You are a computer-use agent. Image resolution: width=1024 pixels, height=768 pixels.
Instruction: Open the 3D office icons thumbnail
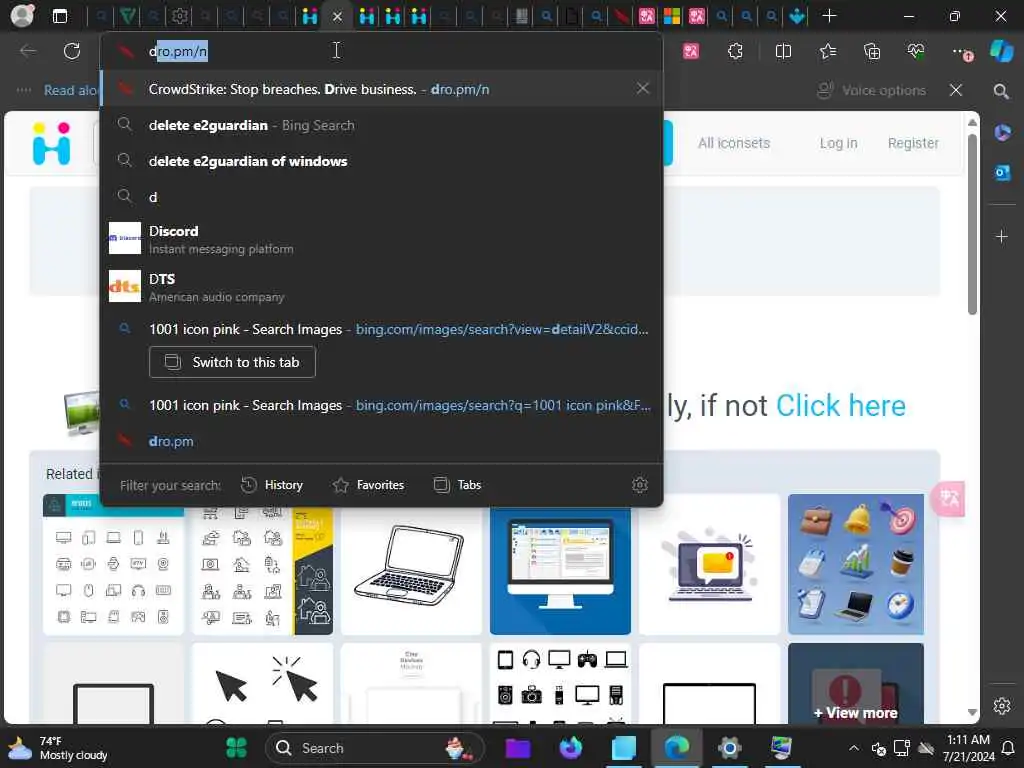[856, 564]
